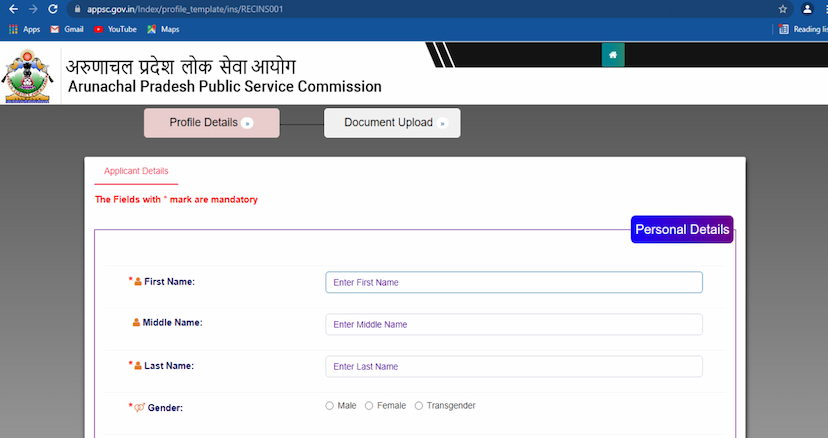The width and height of the screenshot is (828, 438).
Task: Switch to Applicant Details tab
Action: point(136,171)
